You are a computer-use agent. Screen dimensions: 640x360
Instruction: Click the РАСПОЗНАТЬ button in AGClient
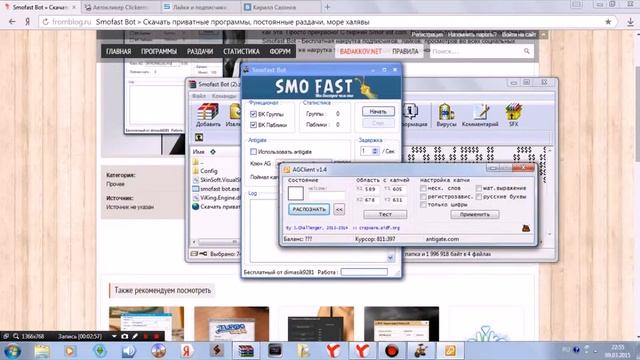pos(309,209)
